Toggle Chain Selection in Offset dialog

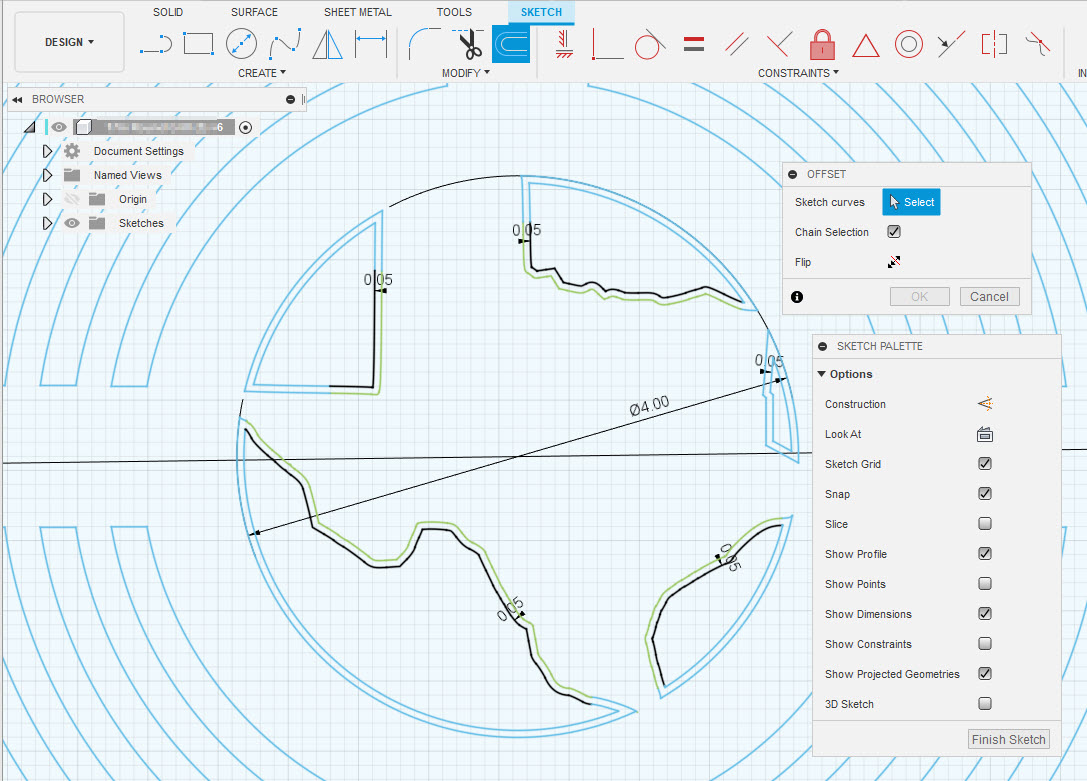pos(893,231)
